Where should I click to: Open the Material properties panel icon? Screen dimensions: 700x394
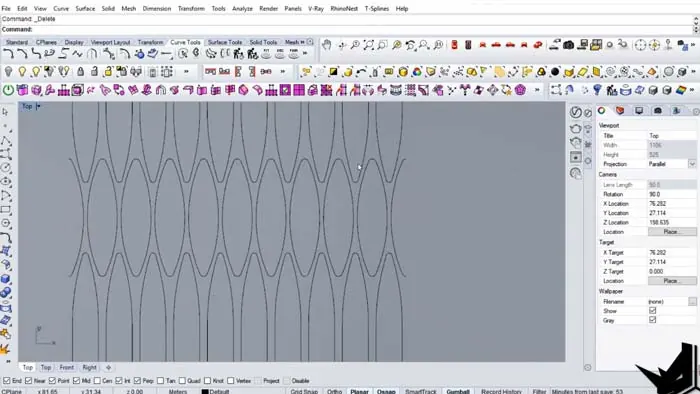tap(620, 111)
